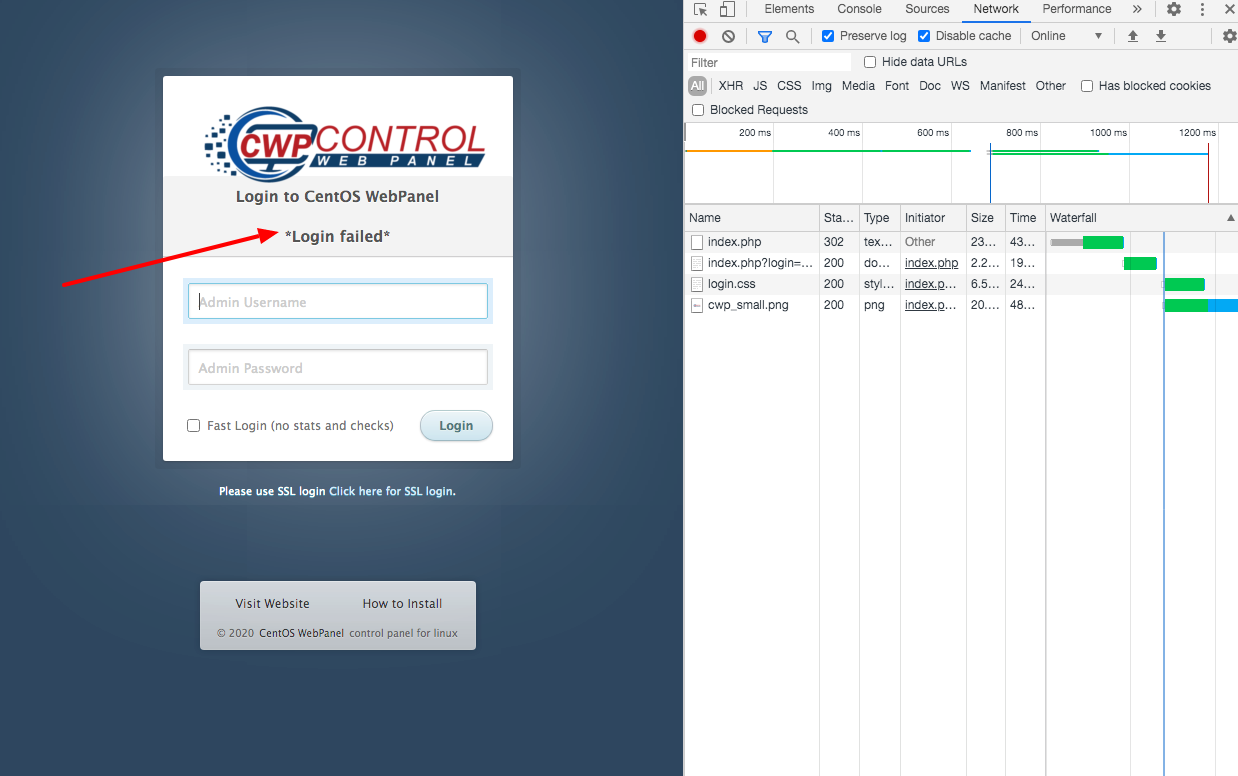
Task: Click the 800 ms timeline overview marker
Action: 1022,132
